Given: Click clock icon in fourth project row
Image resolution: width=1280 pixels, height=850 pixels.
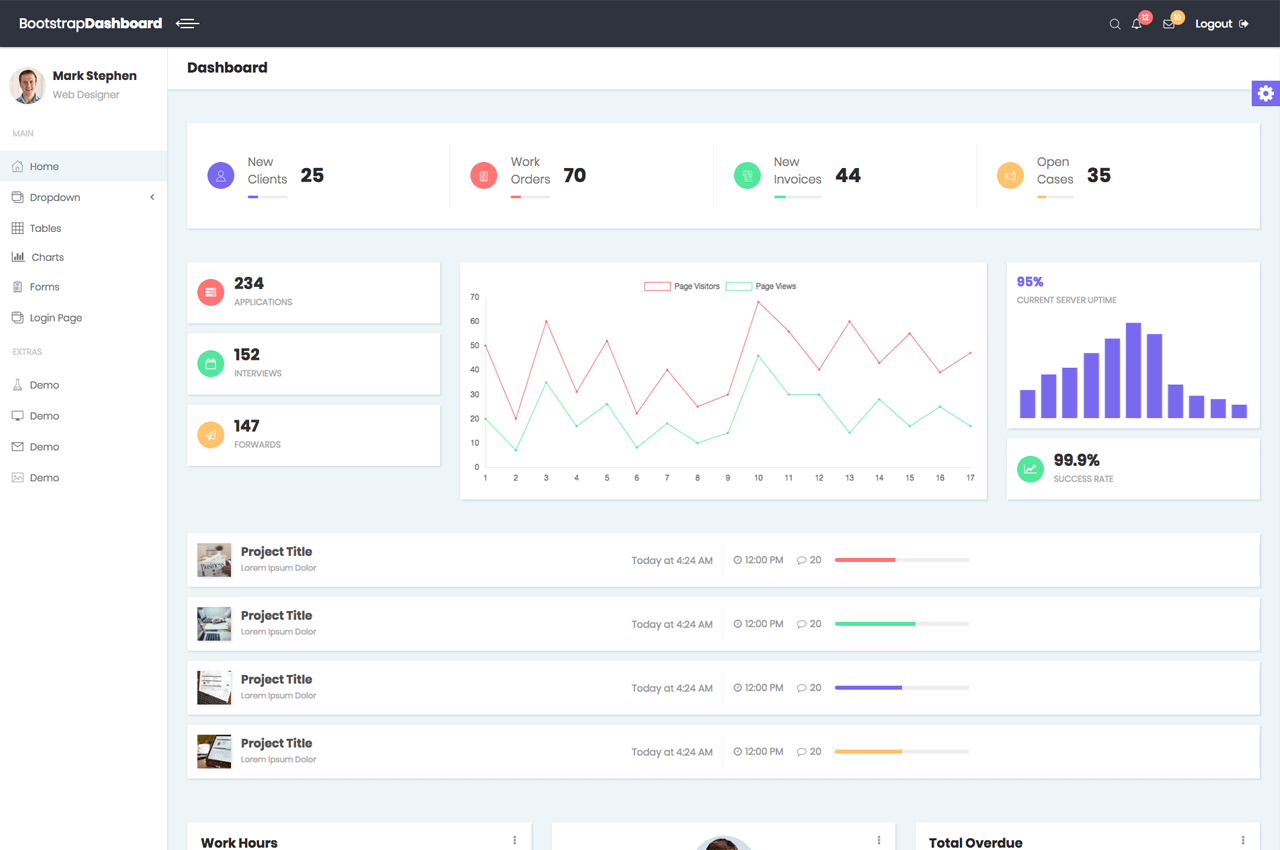Looking at the screenshot, I should (x=738, y=752).
